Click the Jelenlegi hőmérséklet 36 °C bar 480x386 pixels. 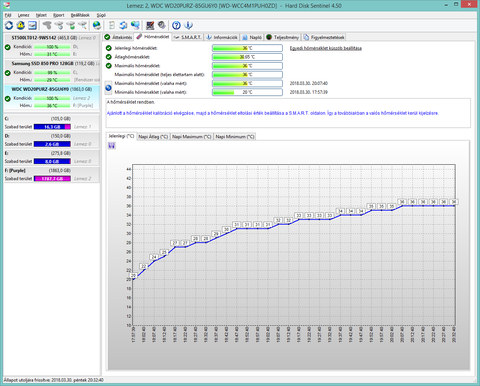[247, 48]
